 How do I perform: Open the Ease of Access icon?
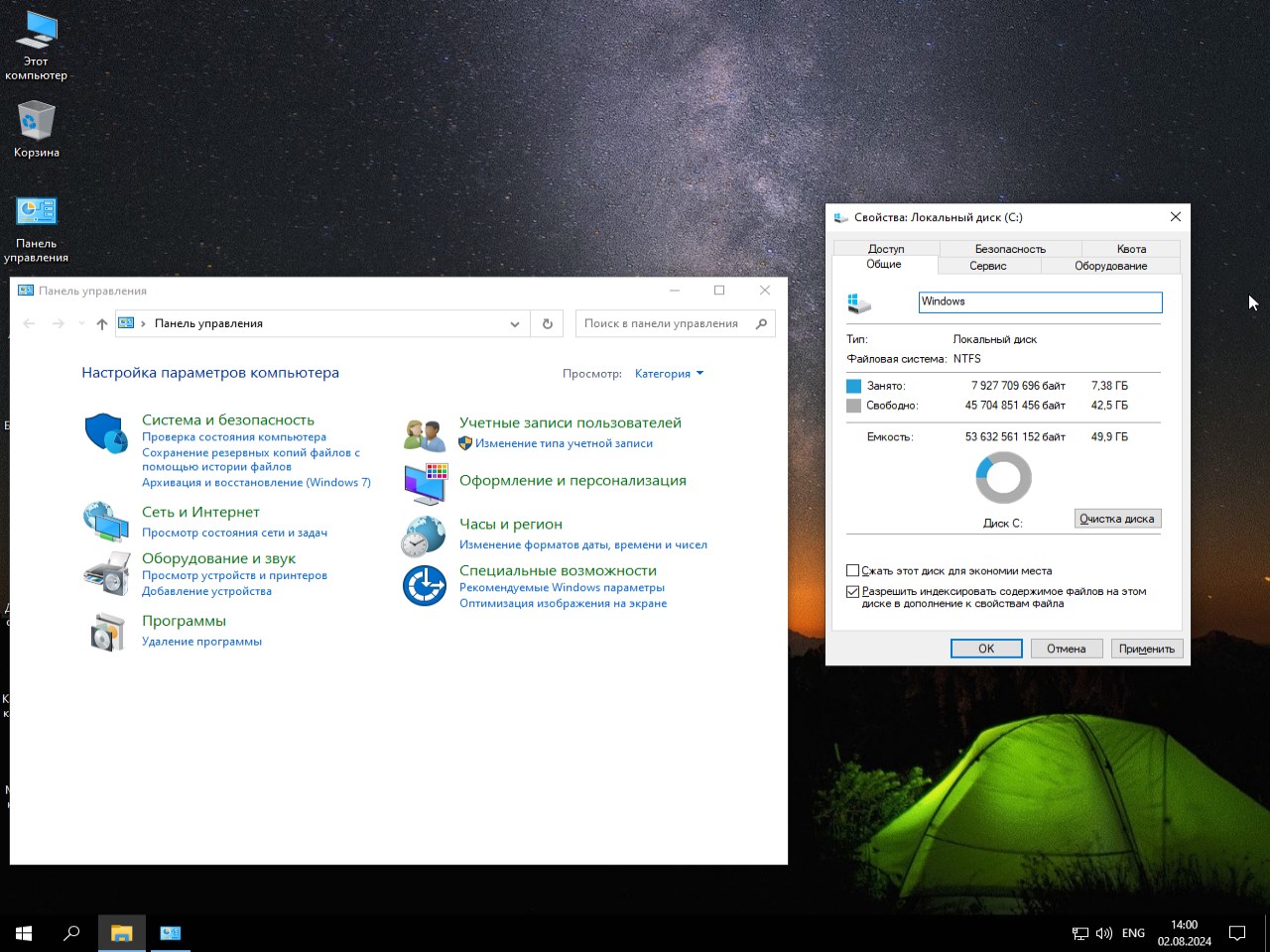pyautogui.click(x=425, y=586)
